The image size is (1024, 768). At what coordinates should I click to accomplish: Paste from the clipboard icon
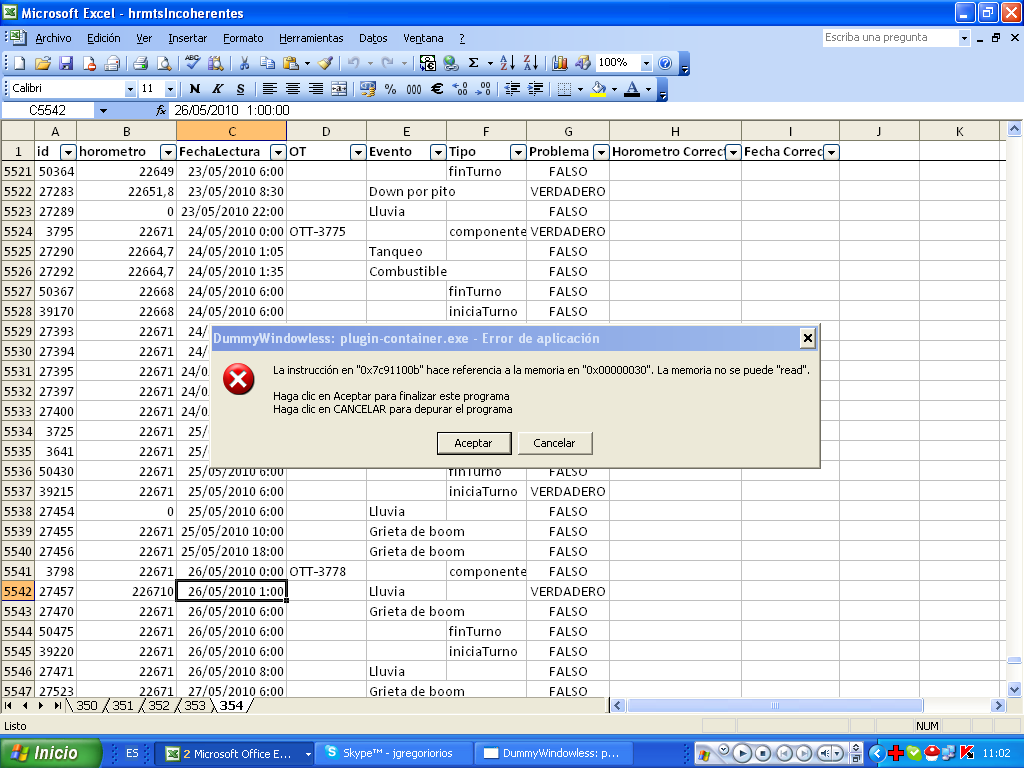point(291,63)
